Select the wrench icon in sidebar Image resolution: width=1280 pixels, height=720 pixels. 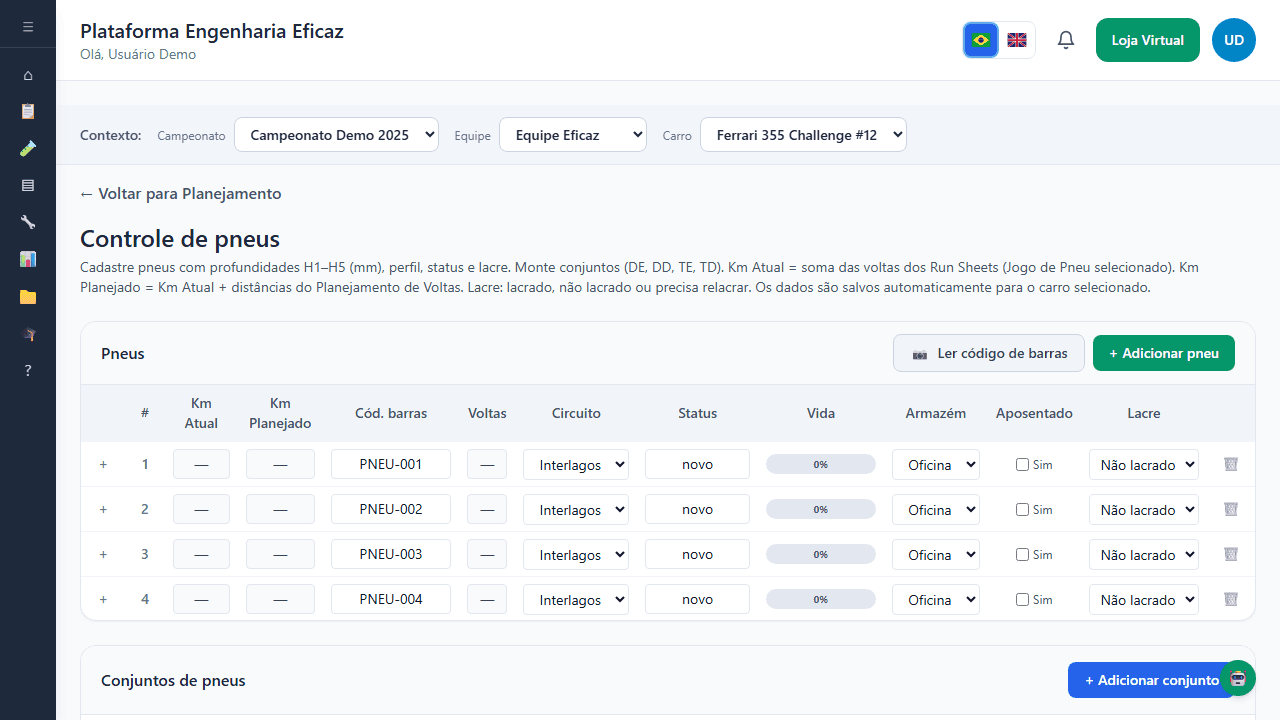pyautogui.click(x=28, y=222)
